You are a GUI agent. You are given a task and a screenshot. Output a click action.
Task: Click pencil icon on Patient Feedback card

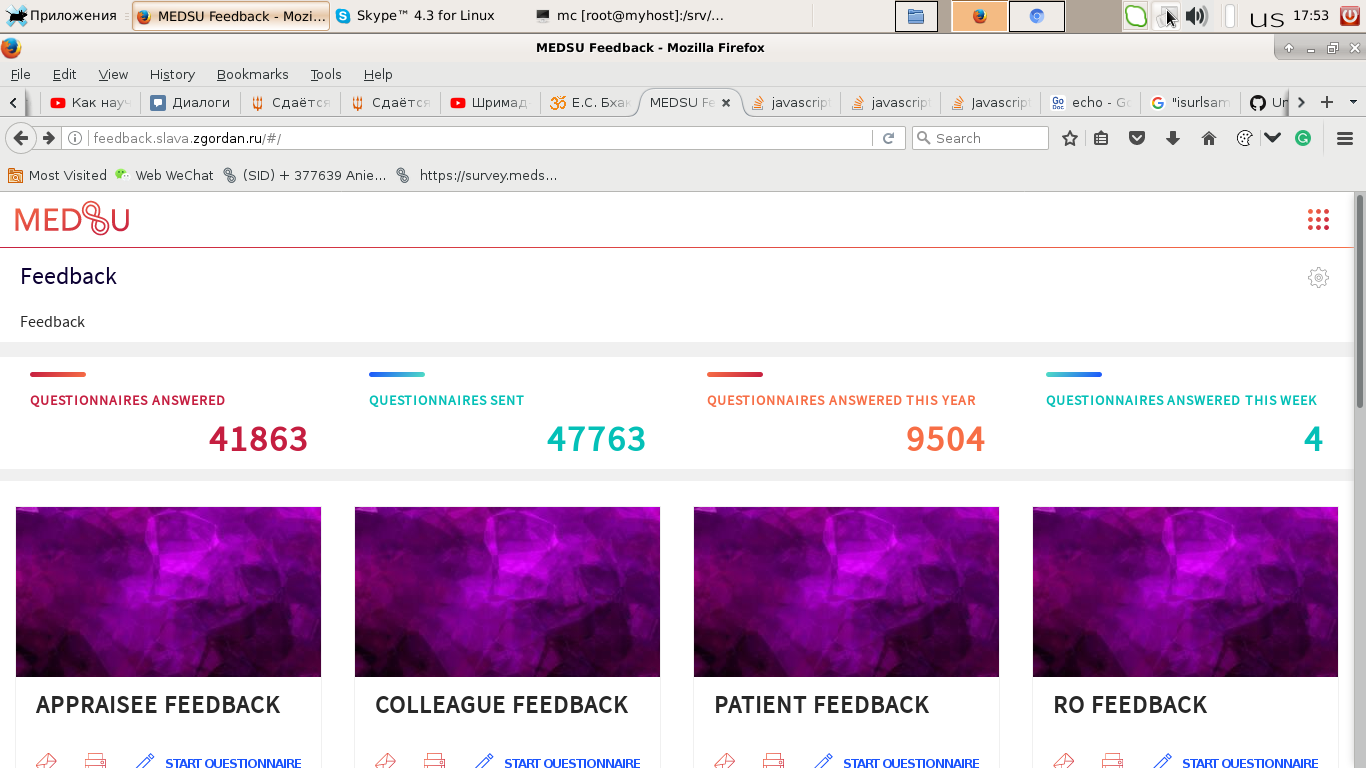tap(823, 761)
